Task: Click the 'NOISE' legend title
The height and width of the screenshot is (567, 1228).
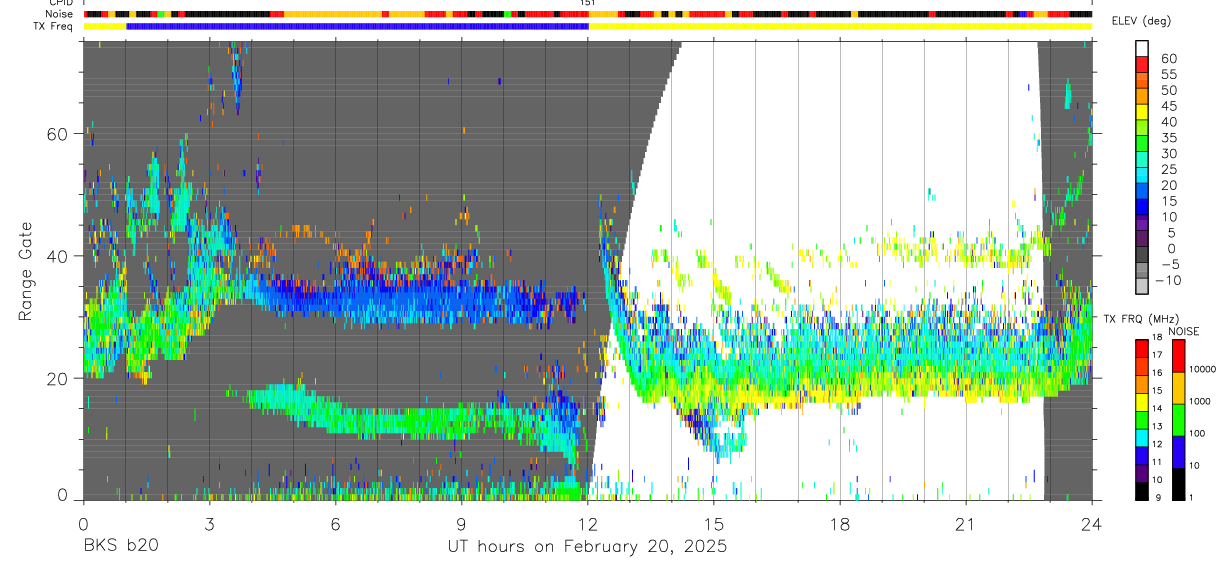Action: click(1183, 331)
